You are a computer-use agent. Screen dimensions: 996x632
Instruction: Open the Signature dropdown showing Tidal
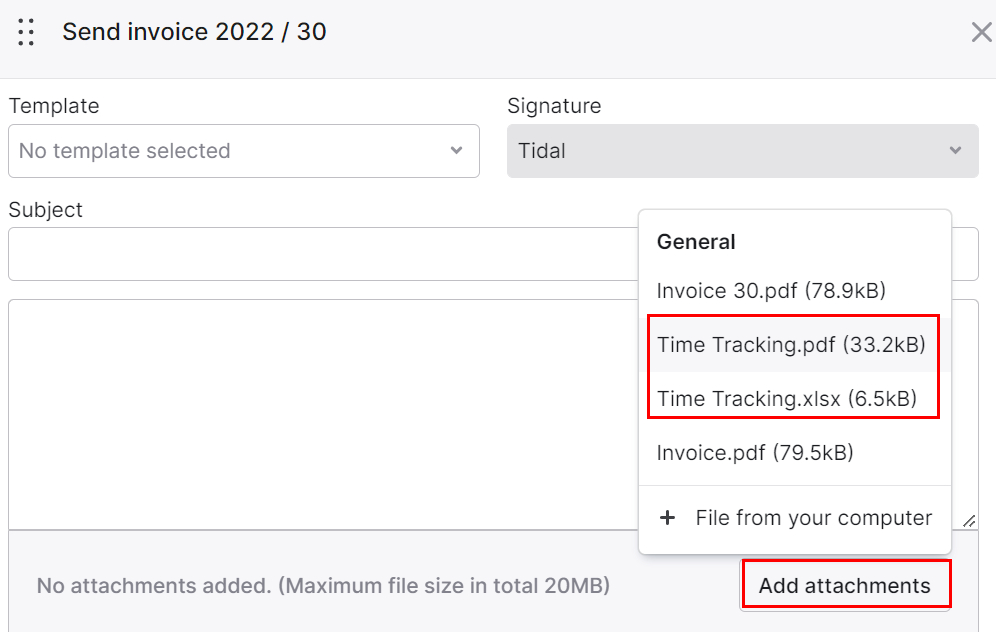point(743,151)
